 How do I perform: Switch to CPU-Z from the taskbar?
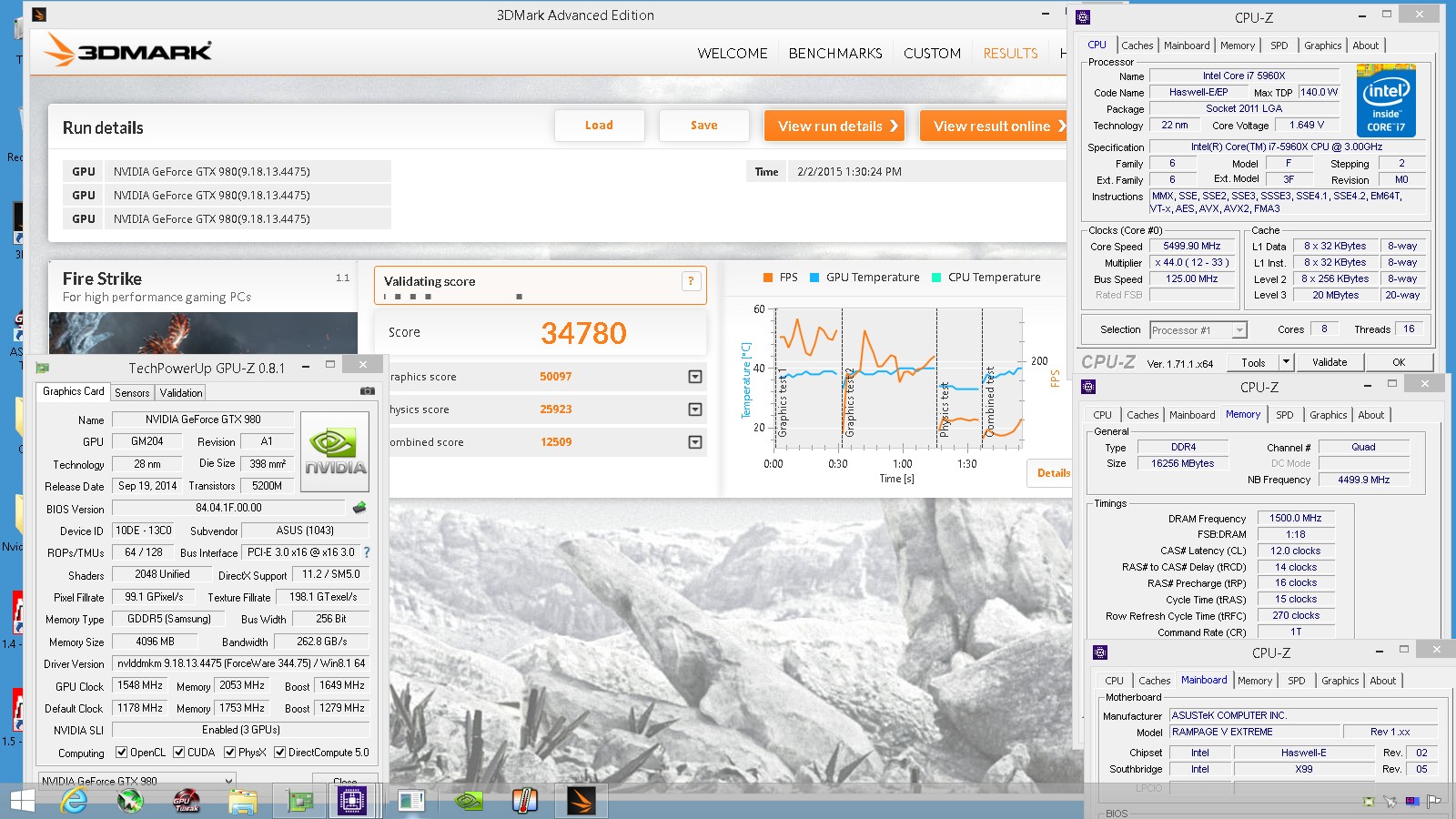click(x=351, y=801)
